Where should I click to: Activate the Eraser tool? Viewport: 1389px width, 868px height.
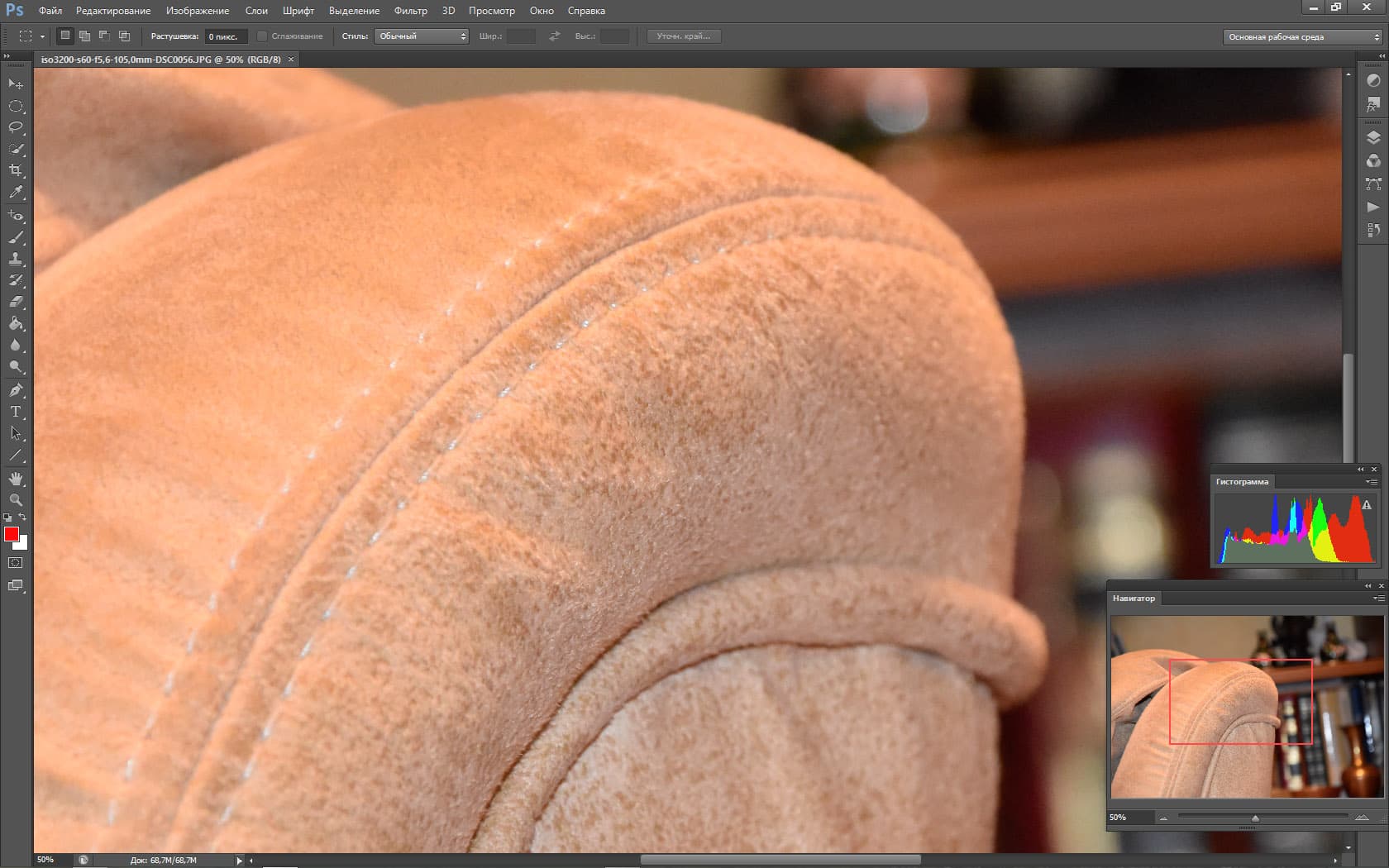click(16, 302)
